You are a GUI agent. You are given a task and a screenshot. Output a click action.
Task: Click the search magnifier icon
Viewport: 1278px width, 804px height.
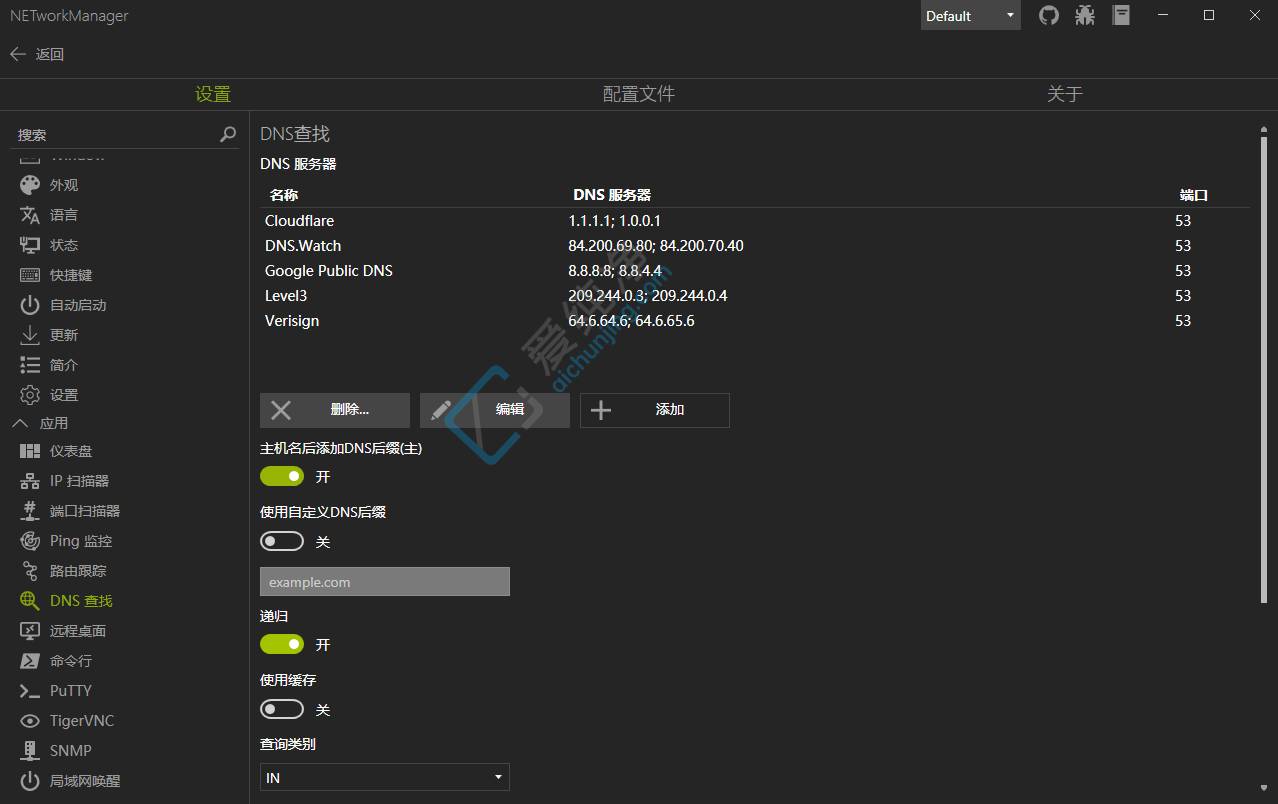[228, 134]
